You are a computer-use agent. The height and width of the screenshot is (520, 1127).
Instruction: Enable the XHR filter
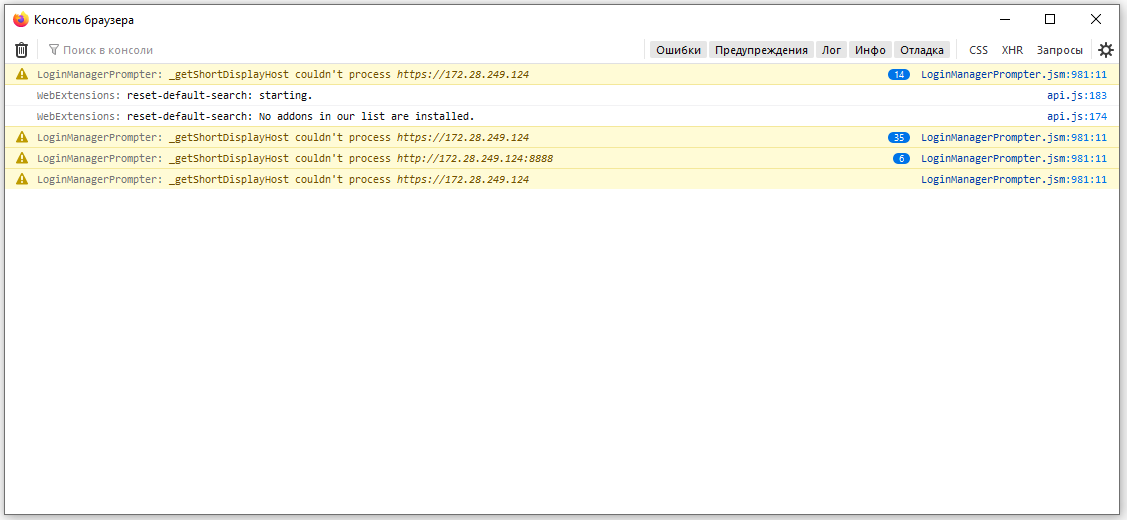tap(1012, 50)
